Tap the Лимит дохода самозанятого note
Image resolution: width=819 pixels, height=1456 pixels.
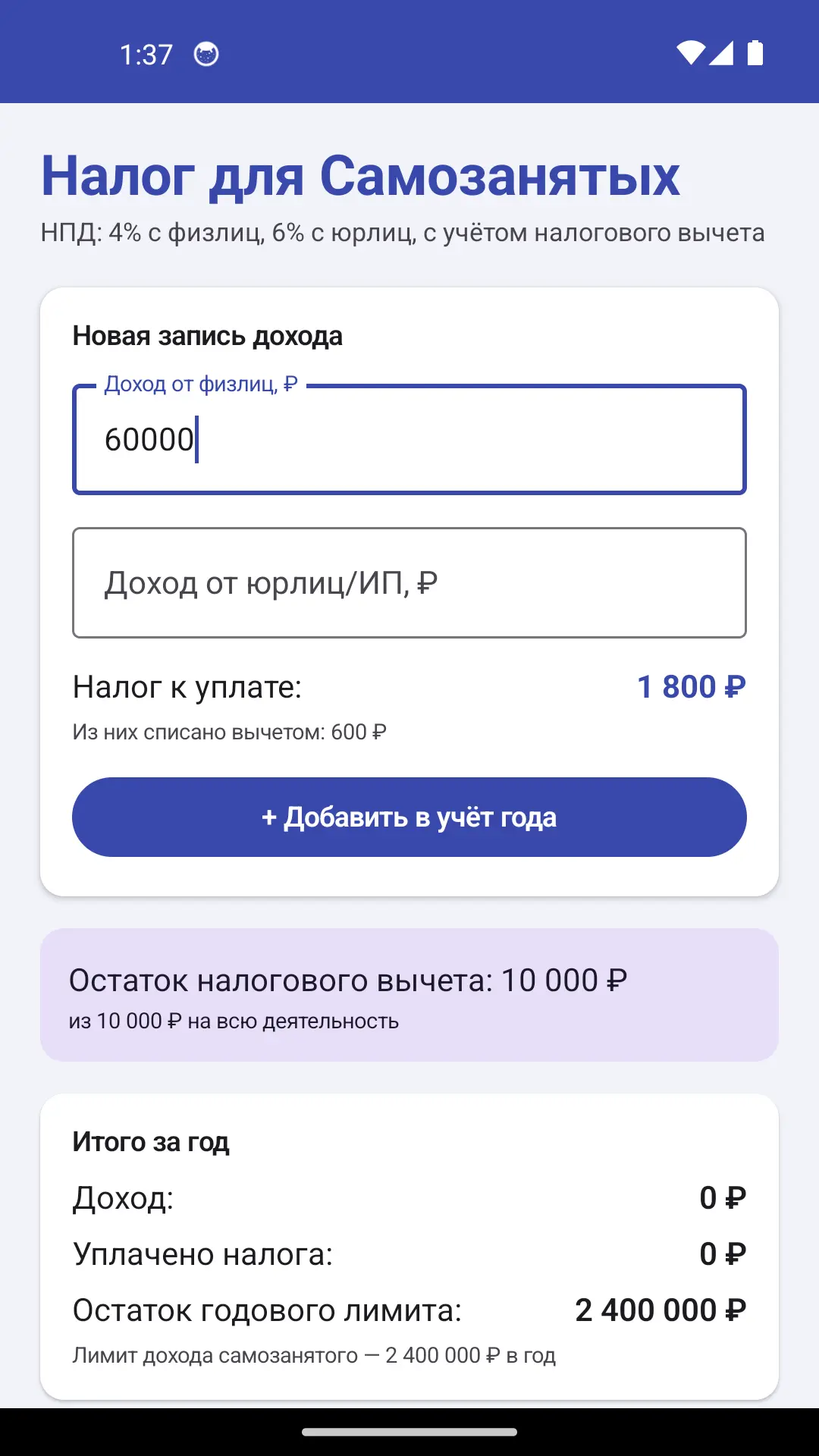(314, 1355)
